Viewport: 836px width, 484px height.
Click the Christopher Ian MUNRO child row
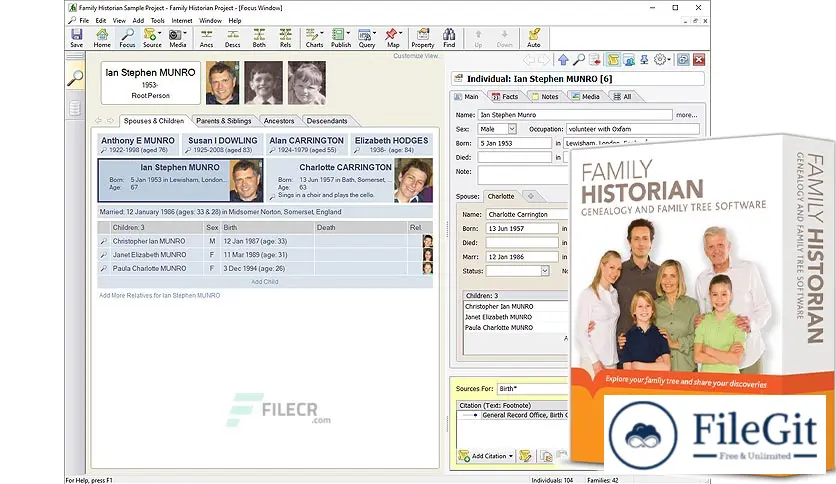(265, 241)
